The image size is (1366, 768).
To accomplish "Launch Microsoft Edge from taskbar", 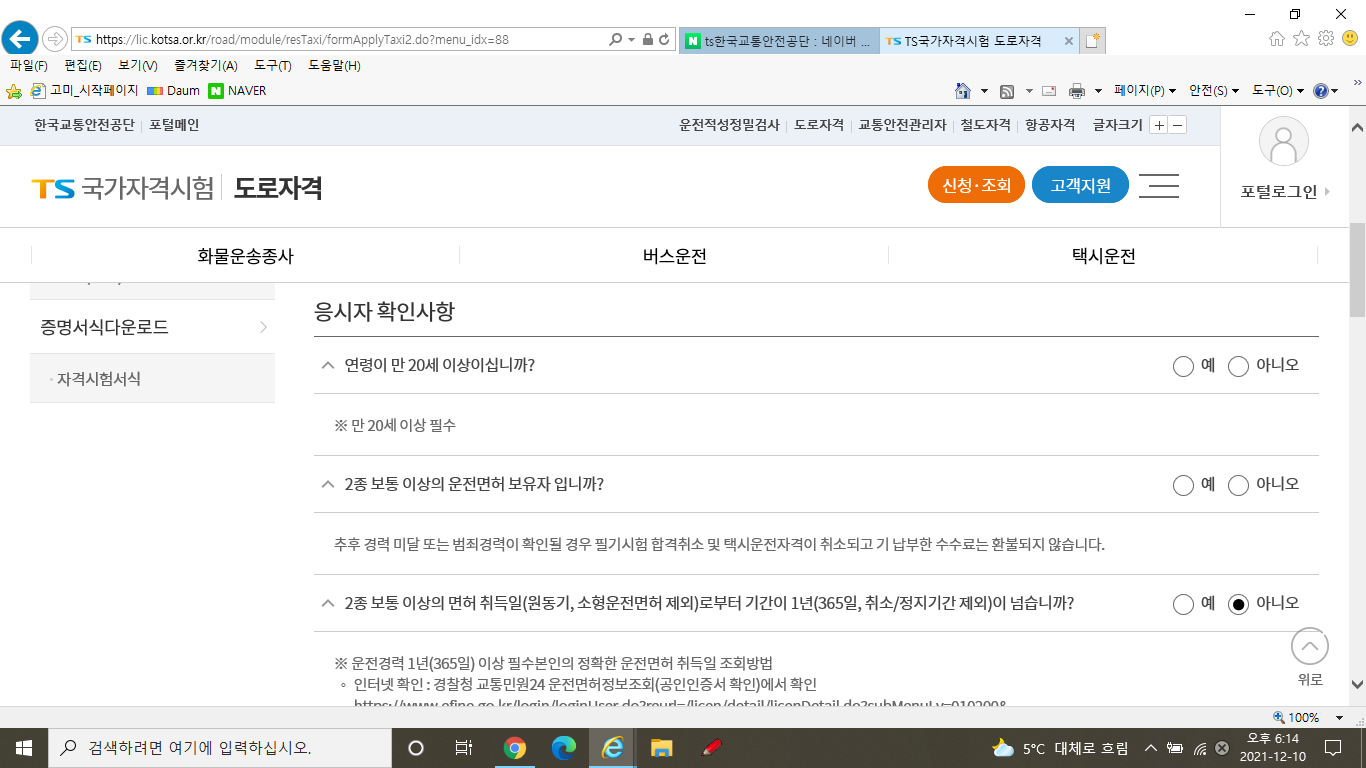I will point(564,747).
